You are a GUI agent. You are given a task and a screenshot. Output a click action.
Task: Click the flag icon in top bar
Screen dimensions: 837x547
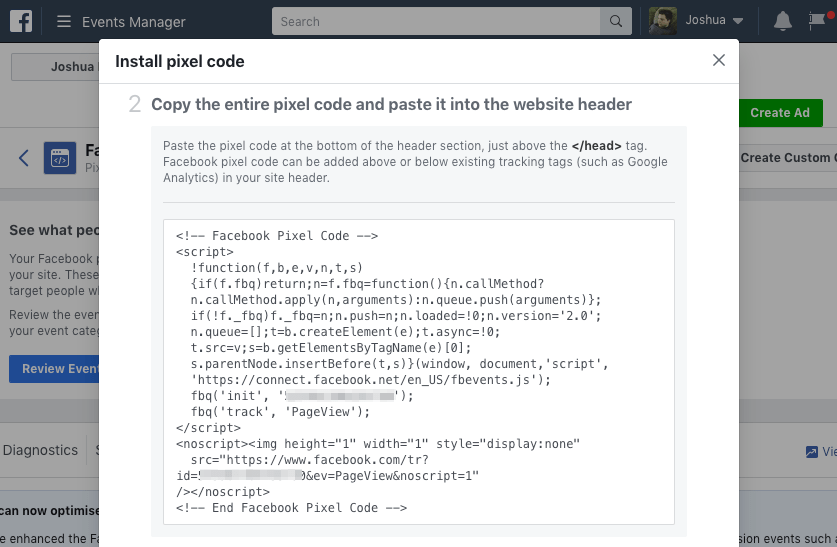pyautogui.click(x=817, y=20)
